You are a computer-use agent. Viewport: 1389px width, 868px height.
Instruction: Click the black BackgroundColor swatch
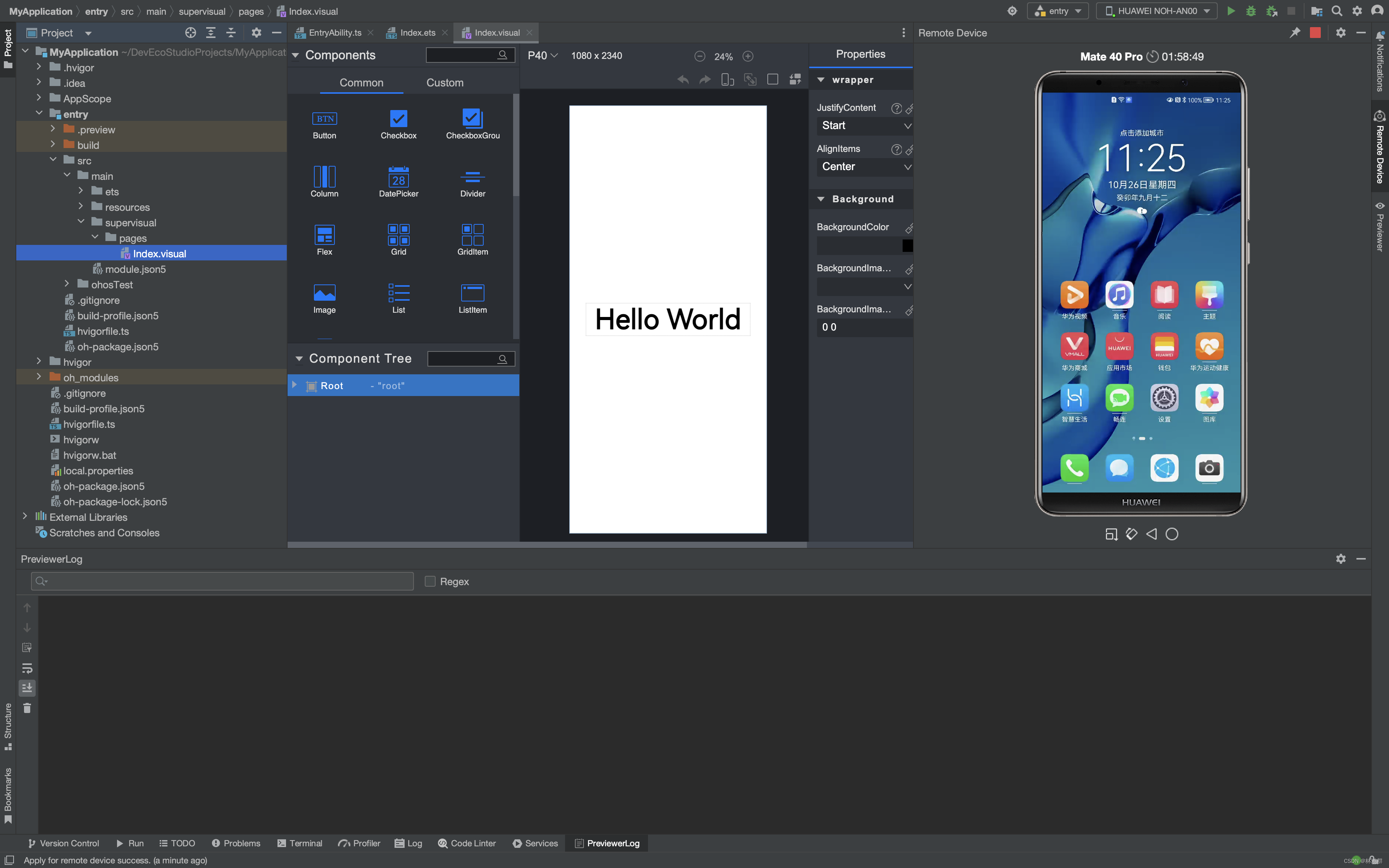[x=907, y=245]
